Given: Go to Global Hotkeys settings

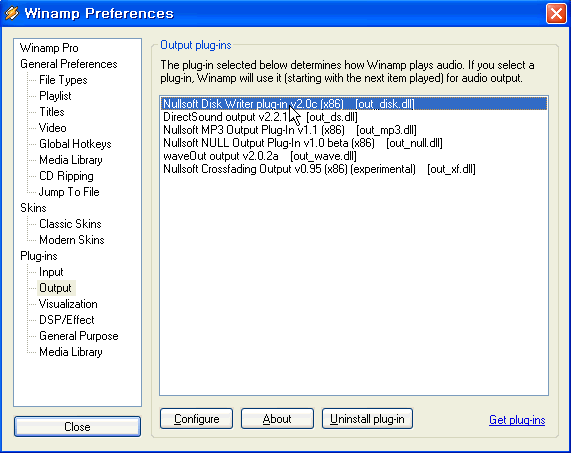Looking at the screenshot, I should (75, 144).
